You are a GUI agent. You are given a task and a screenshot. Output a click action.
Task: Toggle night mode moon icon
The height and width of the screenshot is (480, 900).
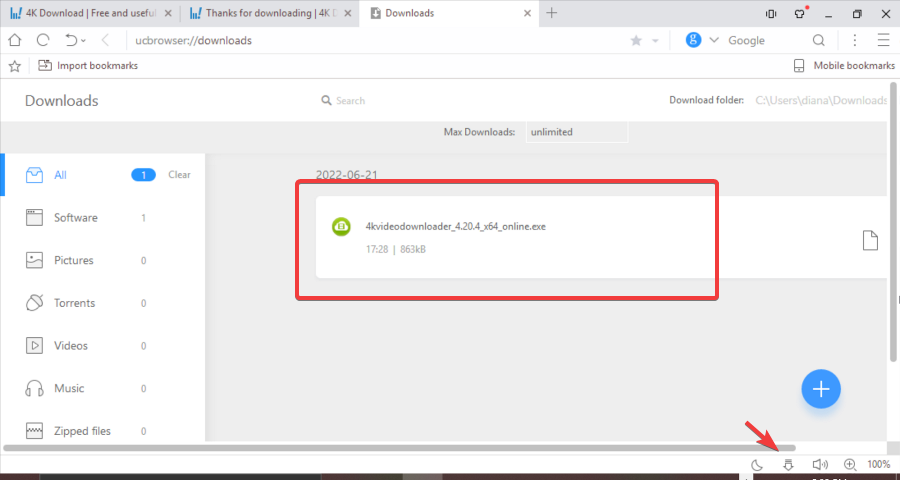(757, 464)
